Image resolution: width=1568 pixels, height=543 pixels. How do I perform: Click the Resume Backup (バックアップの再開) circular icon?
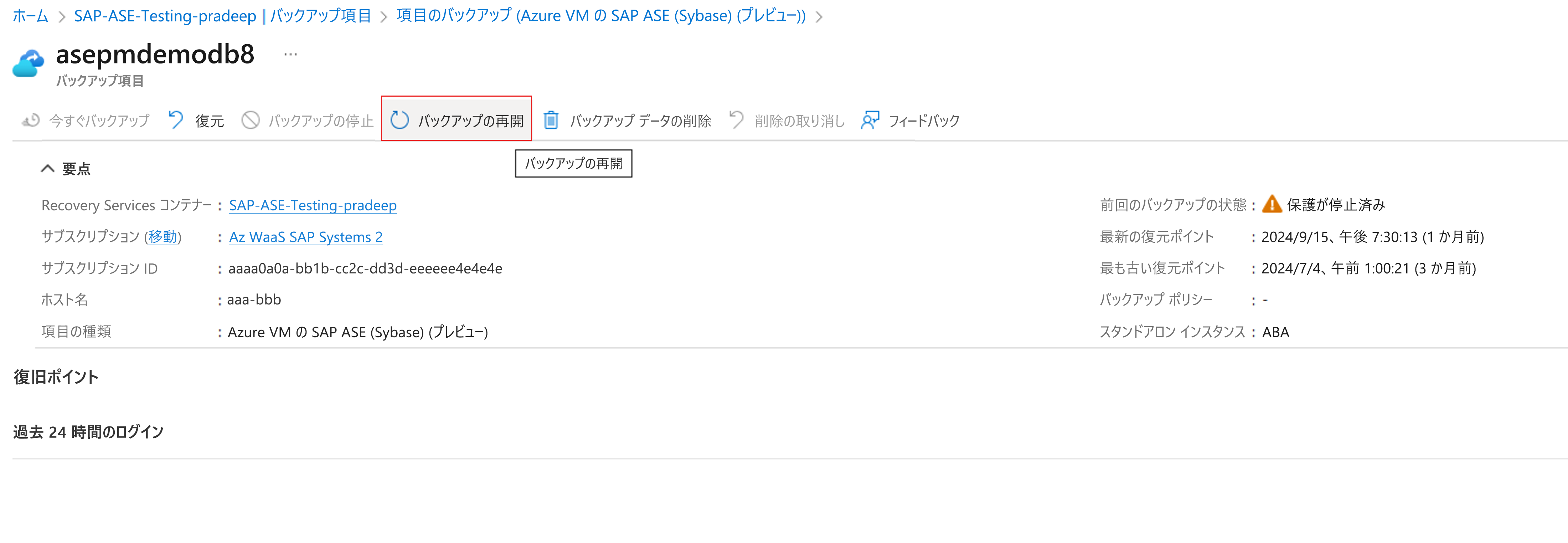pyautogui.click(x=399, y=120)
